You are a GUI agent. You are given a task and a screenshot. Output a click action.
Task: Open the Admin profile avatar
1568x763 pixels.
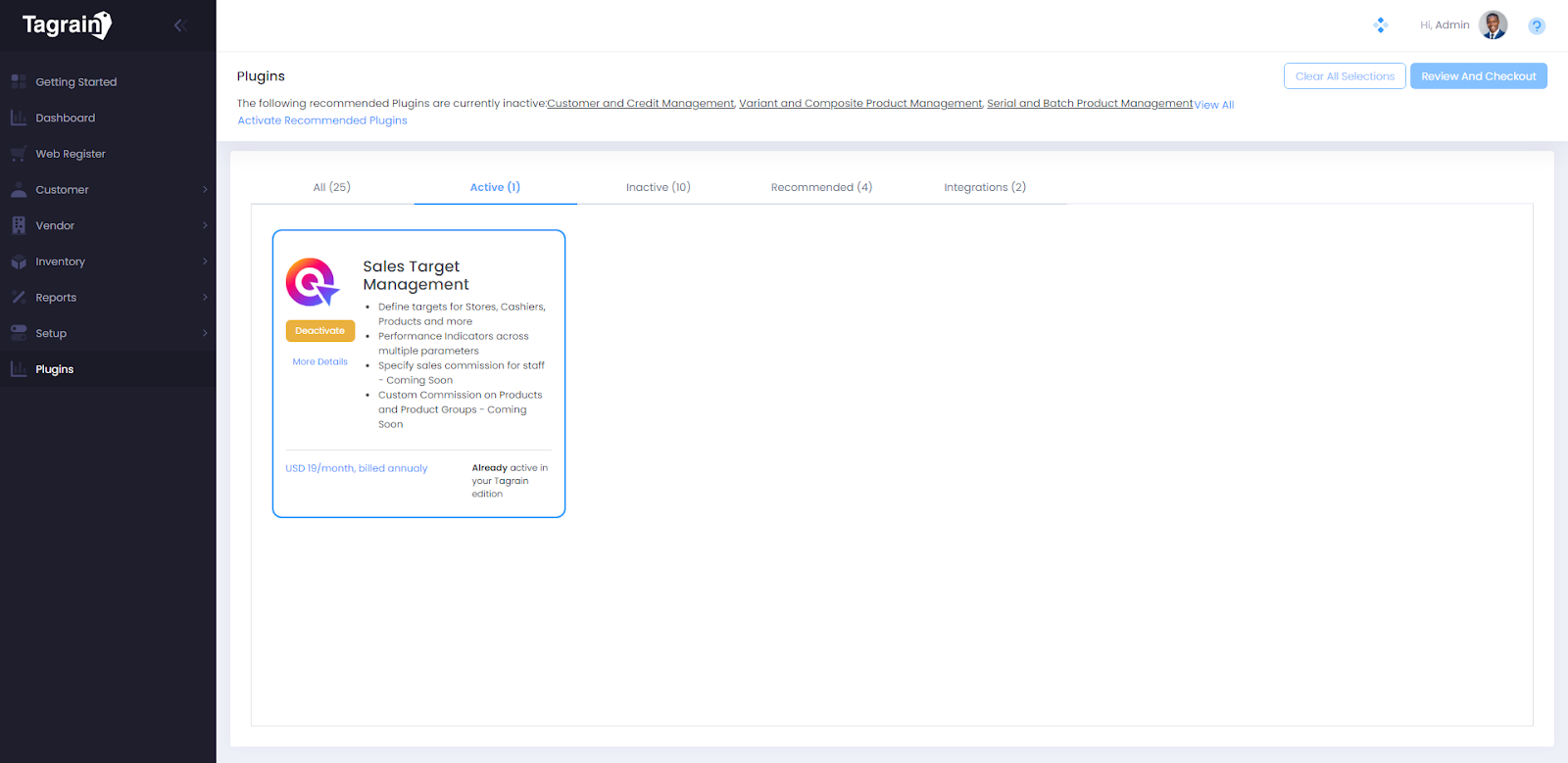click(1494, 25)
